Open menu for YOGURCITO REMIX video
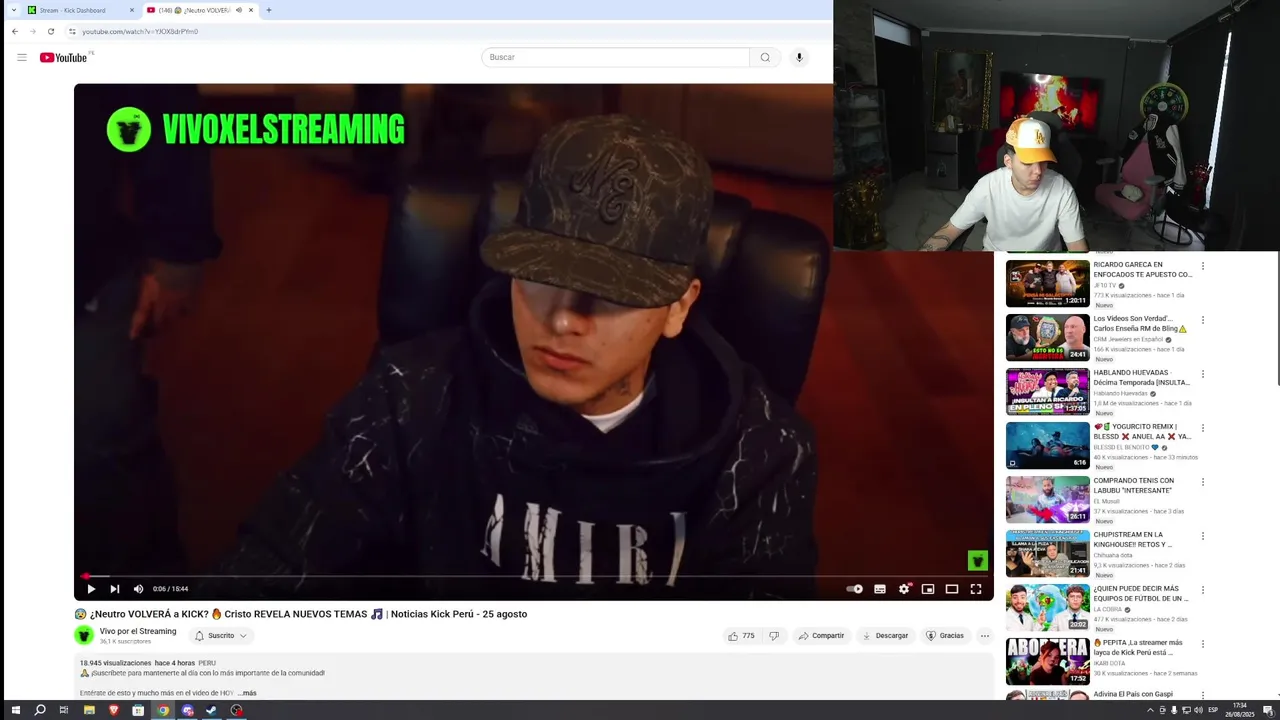Image resolution: width=1280 pixels, height=720 pixels. pos(1203,428)
